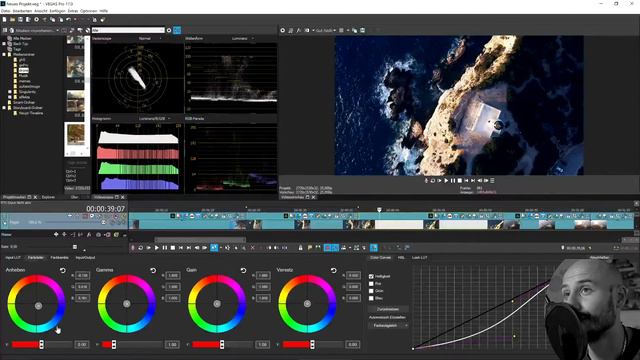This screenshot has height=360, width=640.
Task: Expand the Nach Typ tree node
Action: point(4,44)
